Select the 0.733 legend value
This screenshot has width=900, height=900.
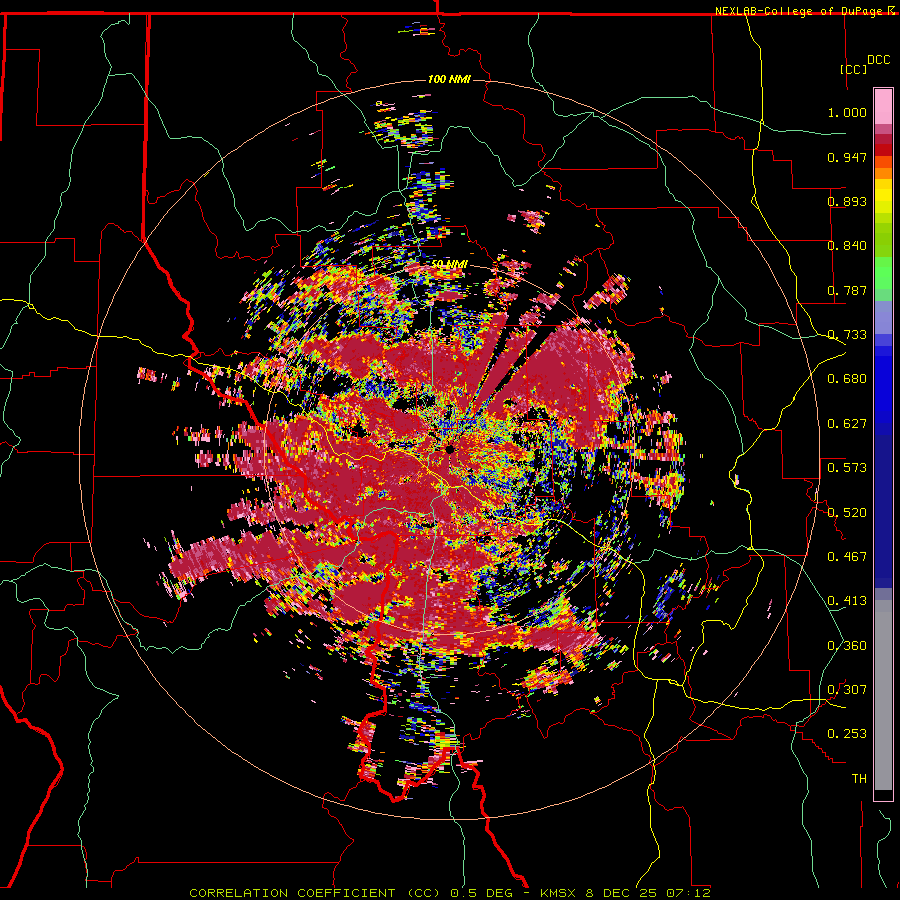(x=847, y=335)
